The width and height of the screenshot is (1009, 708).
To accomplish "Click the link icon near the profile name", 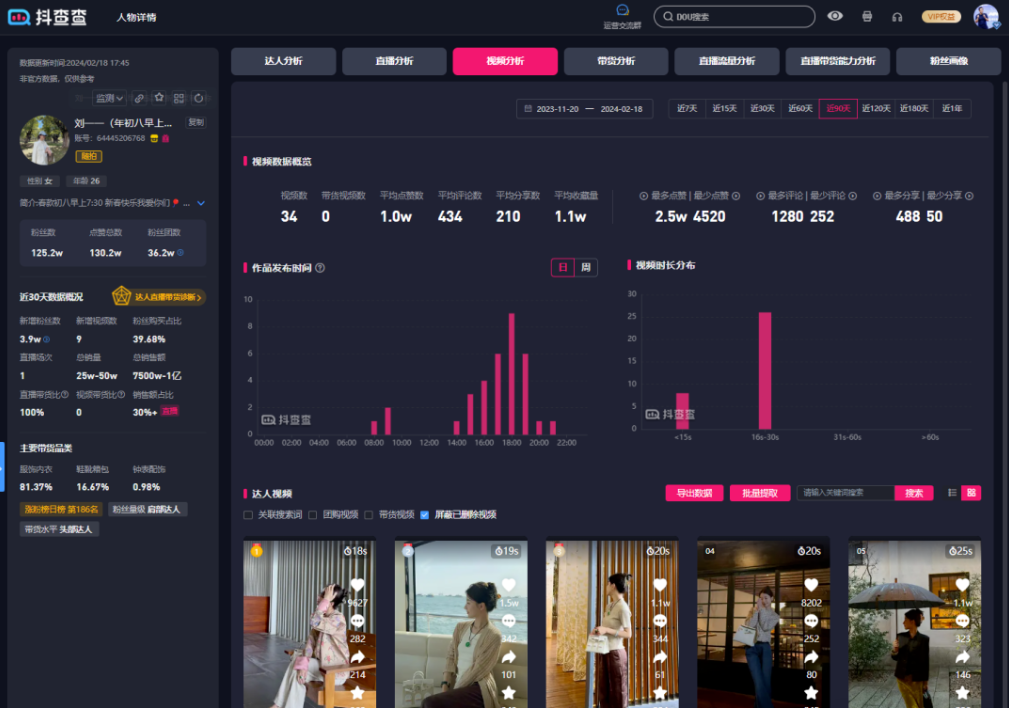I will click(139, 98).
